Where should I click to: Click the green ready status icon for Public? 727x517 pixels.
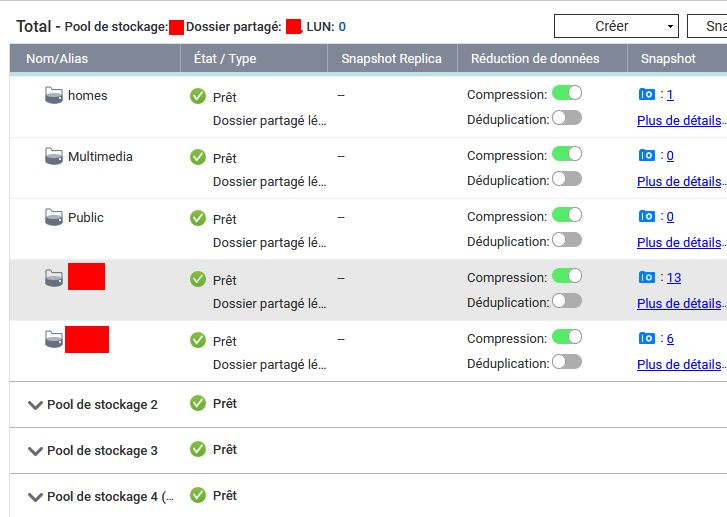[x=198, y=219]
